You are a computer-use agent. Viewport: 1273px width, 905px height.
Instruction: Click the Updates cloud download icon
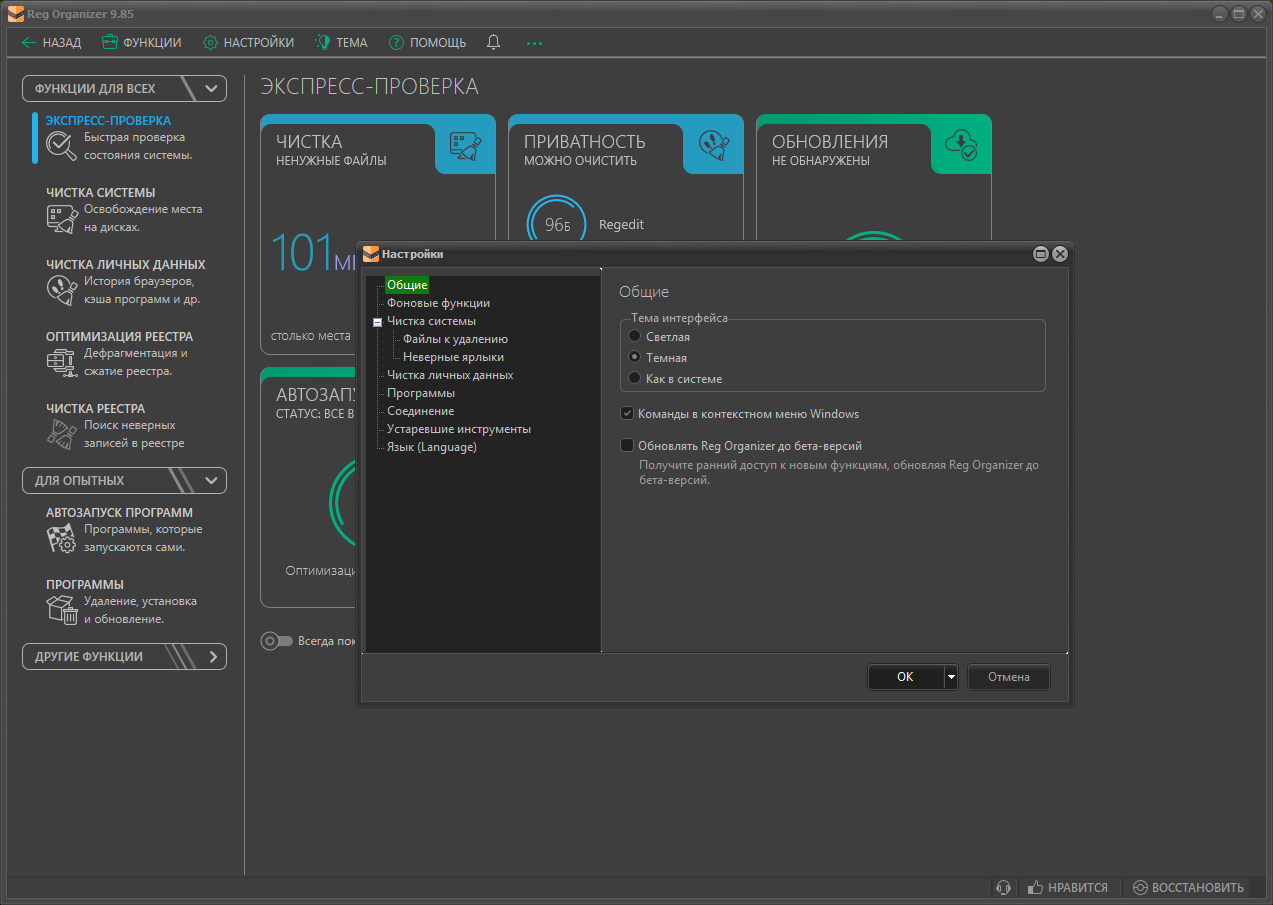click(x=960, y=145)
